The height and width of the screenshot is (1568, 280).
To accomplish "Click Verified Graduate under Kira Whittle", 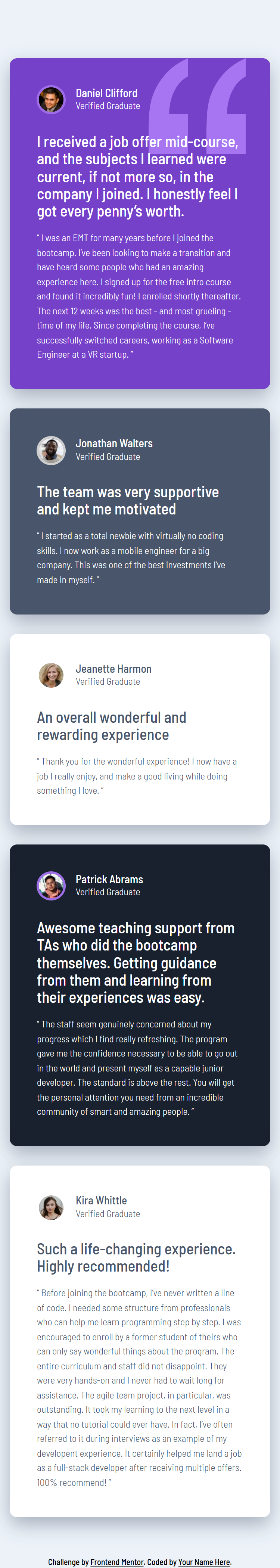I will (x=108, y=1214).
